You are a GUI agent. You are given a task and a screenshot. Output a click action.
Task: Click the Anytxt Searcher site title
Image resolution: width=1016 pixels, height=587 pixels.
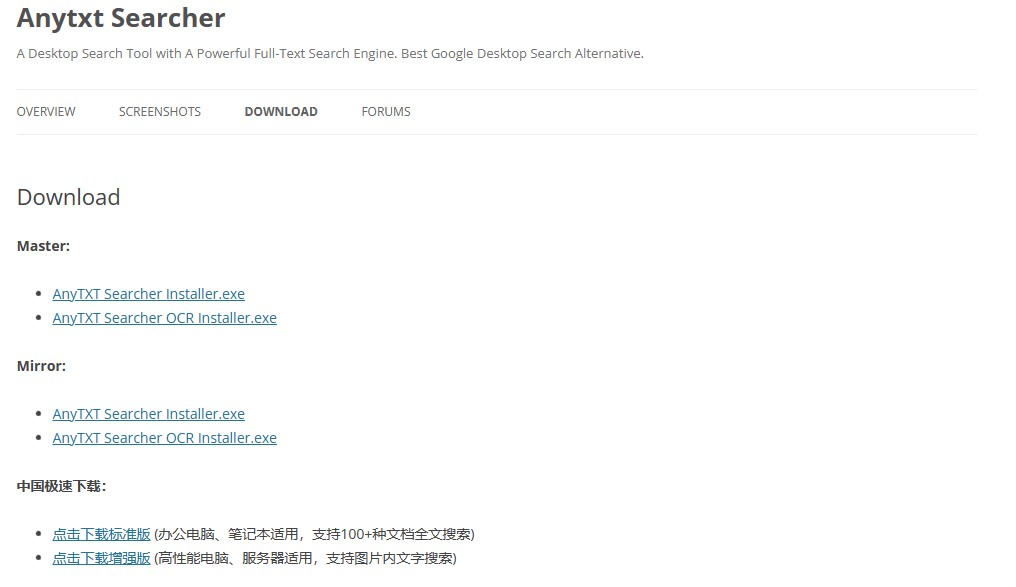coord(121,18)
